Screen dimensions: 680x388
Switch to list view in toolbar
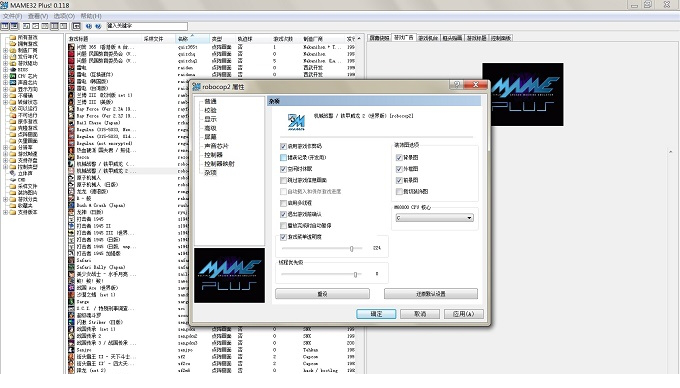45,26
